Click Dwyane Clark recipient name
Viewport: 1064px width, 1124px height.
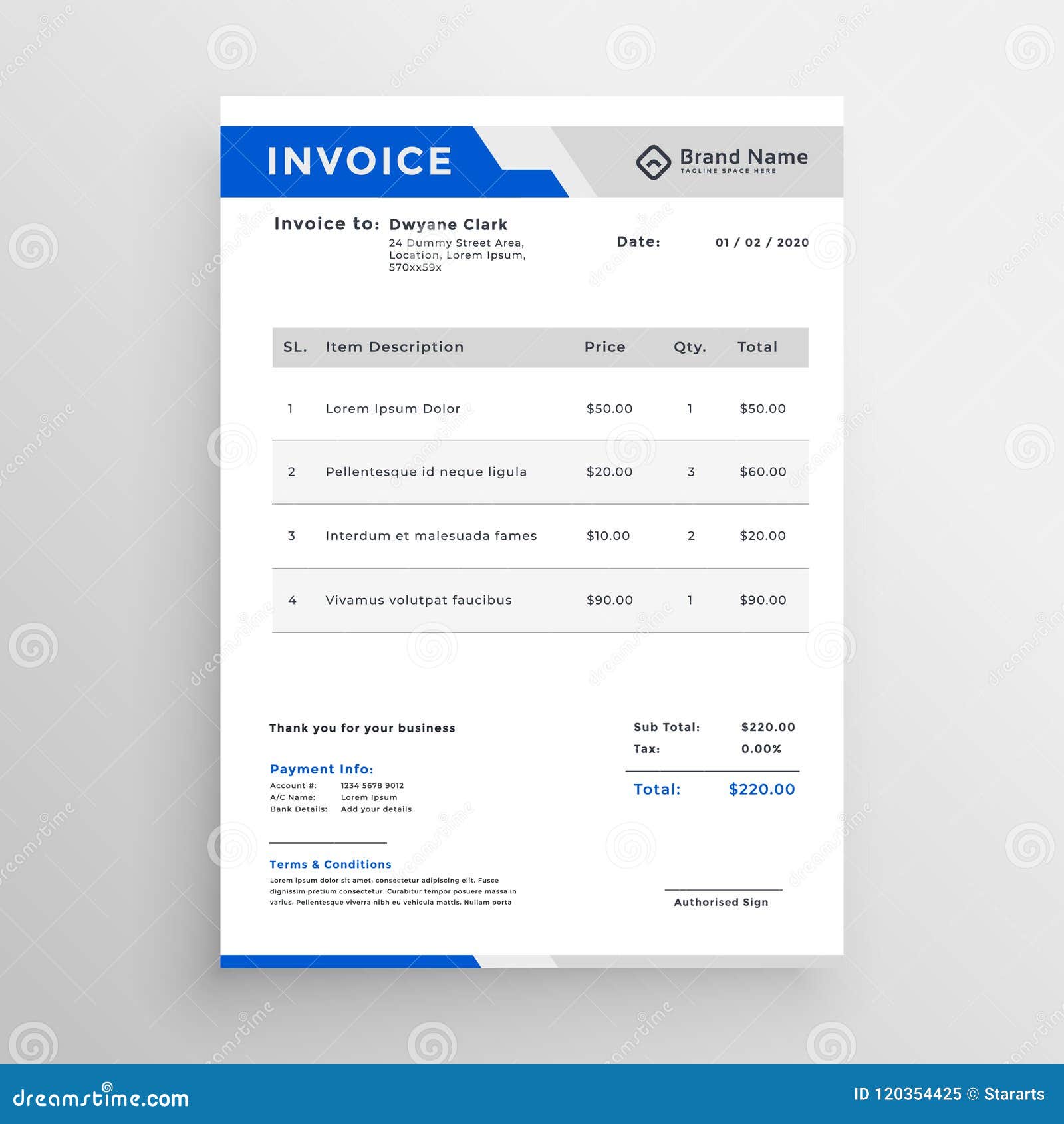[448, 224]
